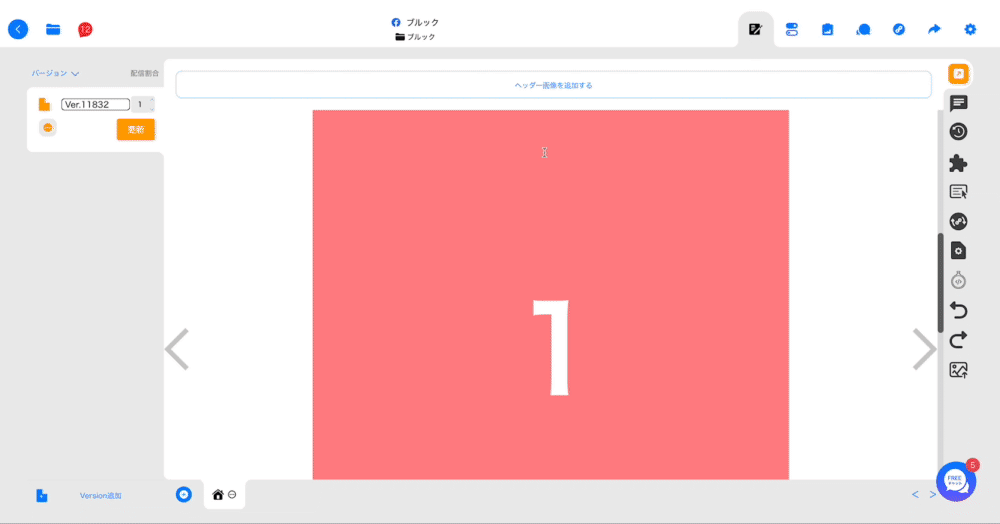This screenshot has height=524, width=1000.
Task: Open the message text panel icon
Action: click(959, 103)
